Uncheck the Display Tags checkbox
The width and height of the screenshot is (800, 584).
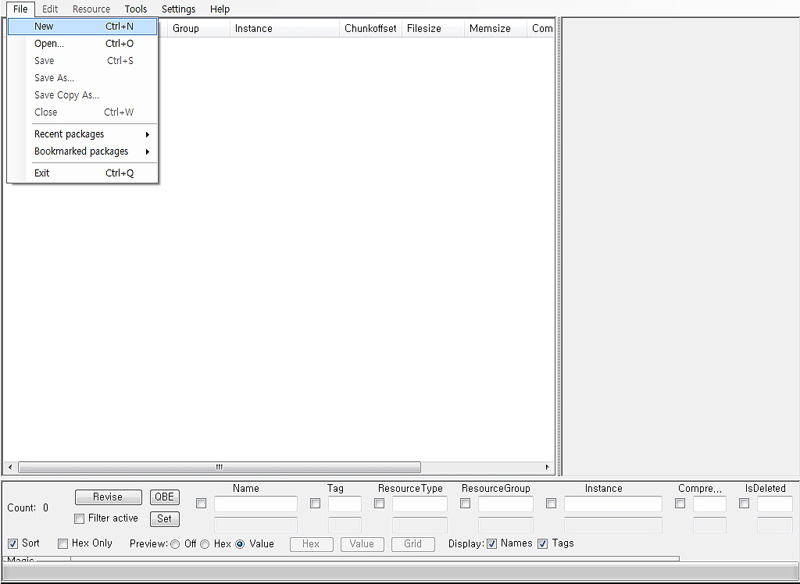[543, 544]
